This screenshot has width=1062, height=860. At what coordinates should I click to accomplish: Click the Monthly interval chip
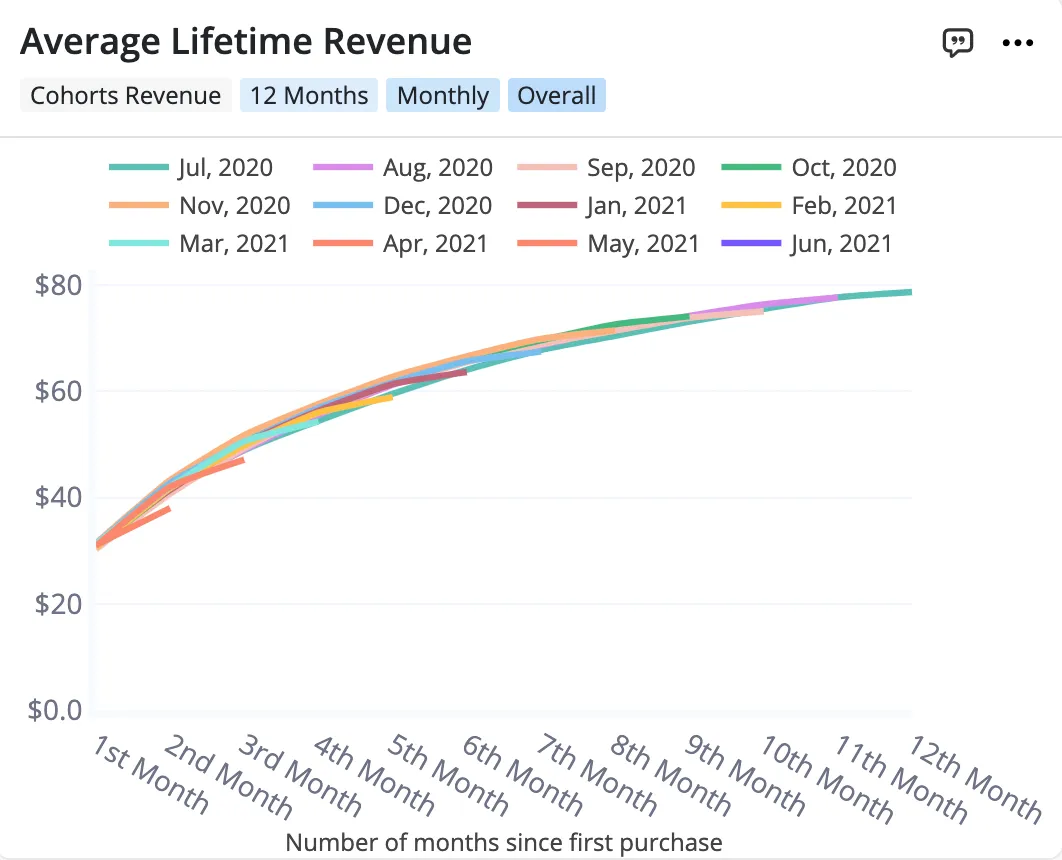click(x=443, y=95)
